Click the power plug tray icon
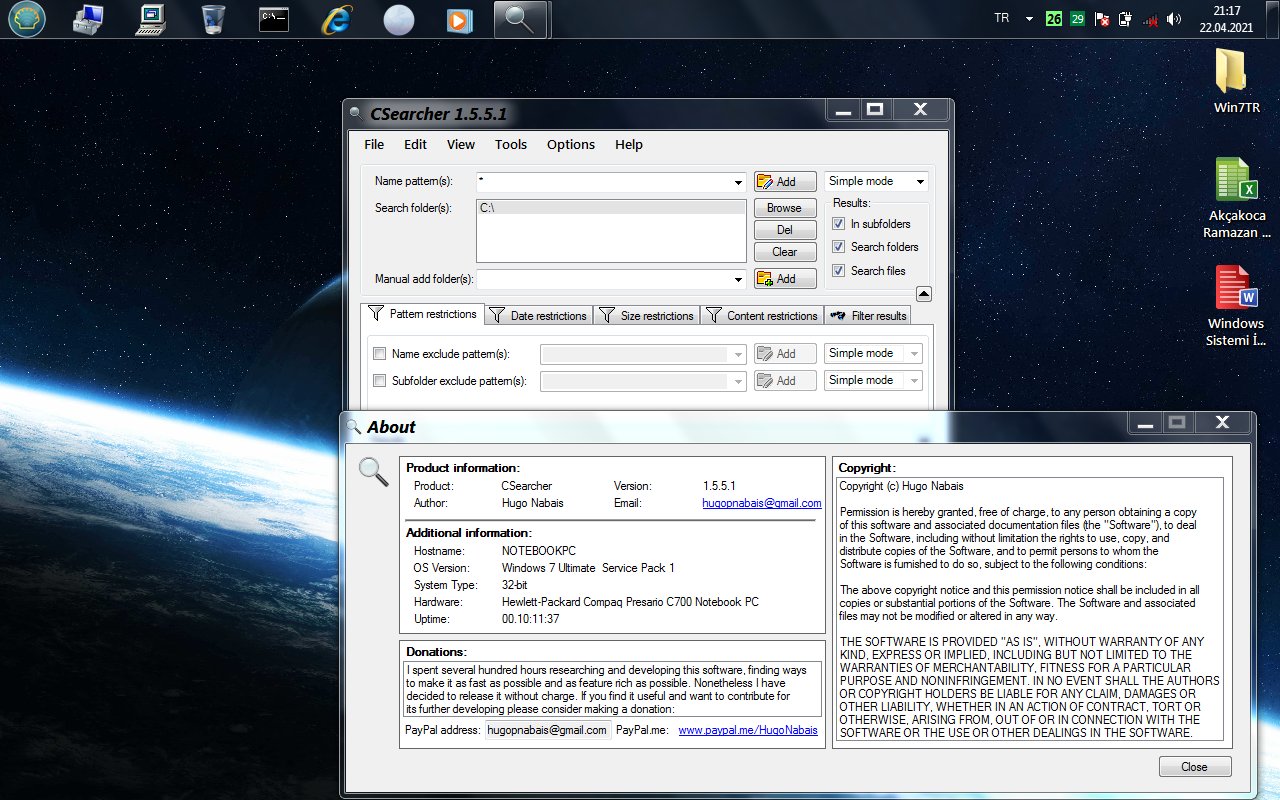 1125,18
